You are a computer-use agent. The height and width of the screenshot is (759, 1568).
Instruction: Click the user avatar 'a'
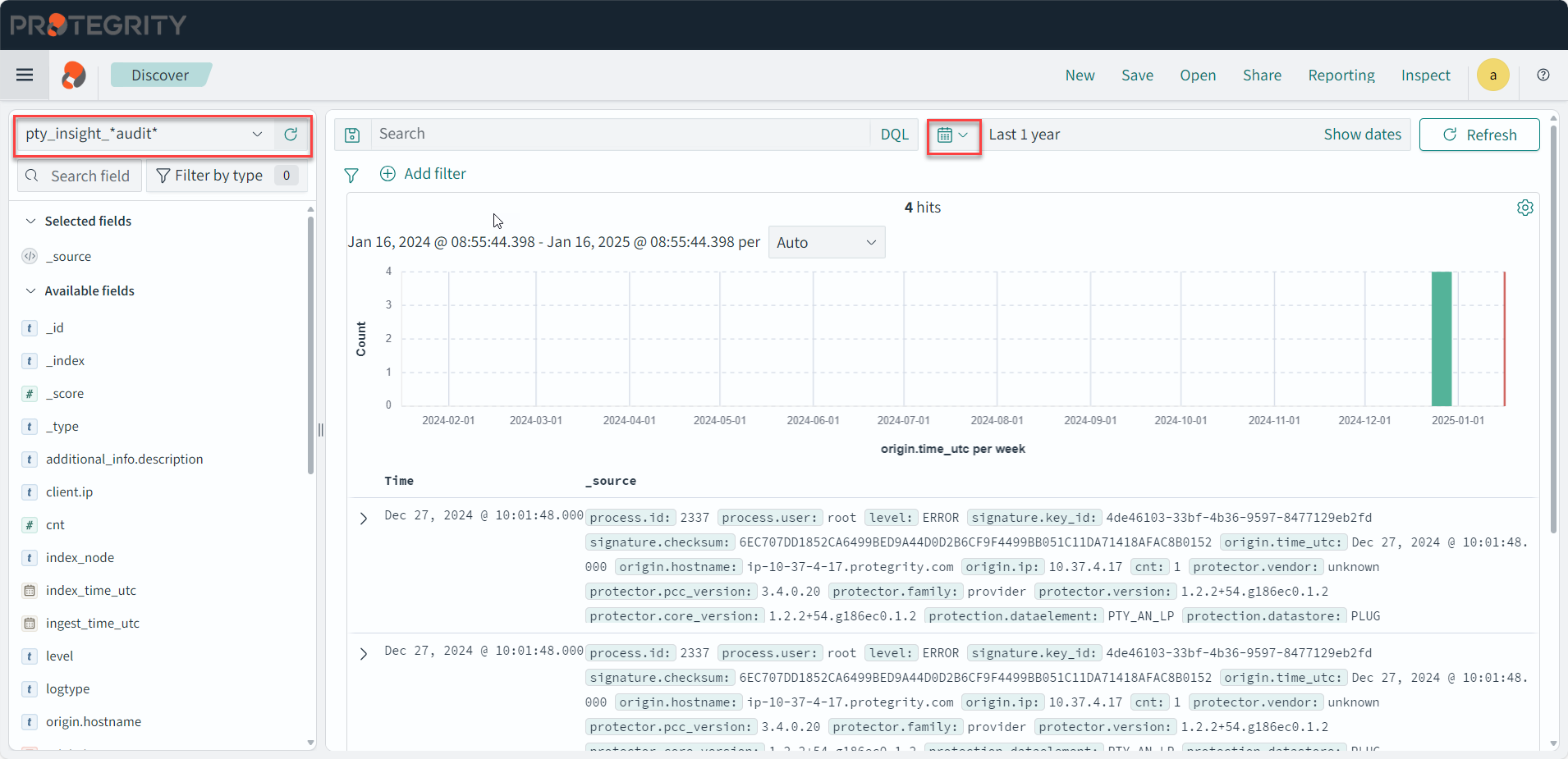(x=1492, y=75)
